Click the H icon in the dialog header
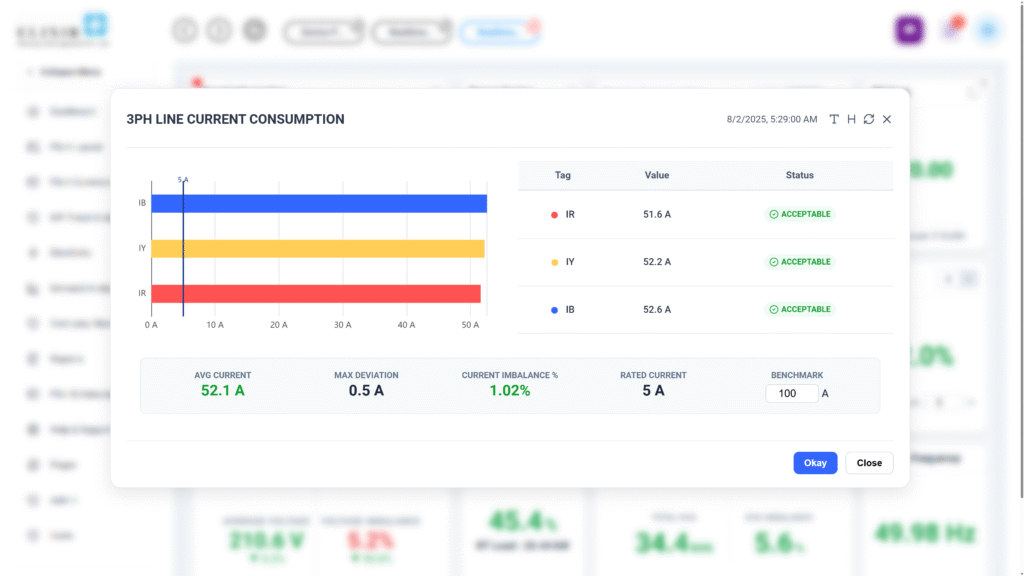The height and width of the screenshot is (576, 1024). [x=851, y=119]
